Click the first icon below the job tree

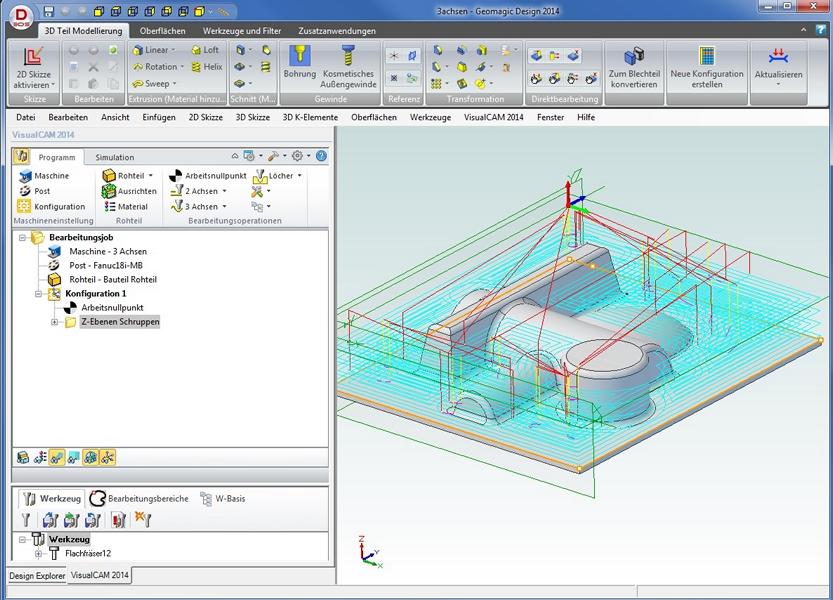(x=23, y=458)
